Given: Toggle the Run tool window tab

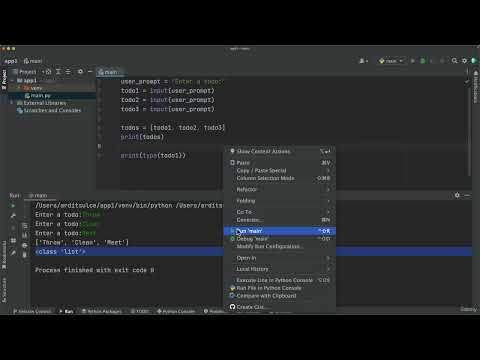Looking at the screenshot, I should click(66, 311).
